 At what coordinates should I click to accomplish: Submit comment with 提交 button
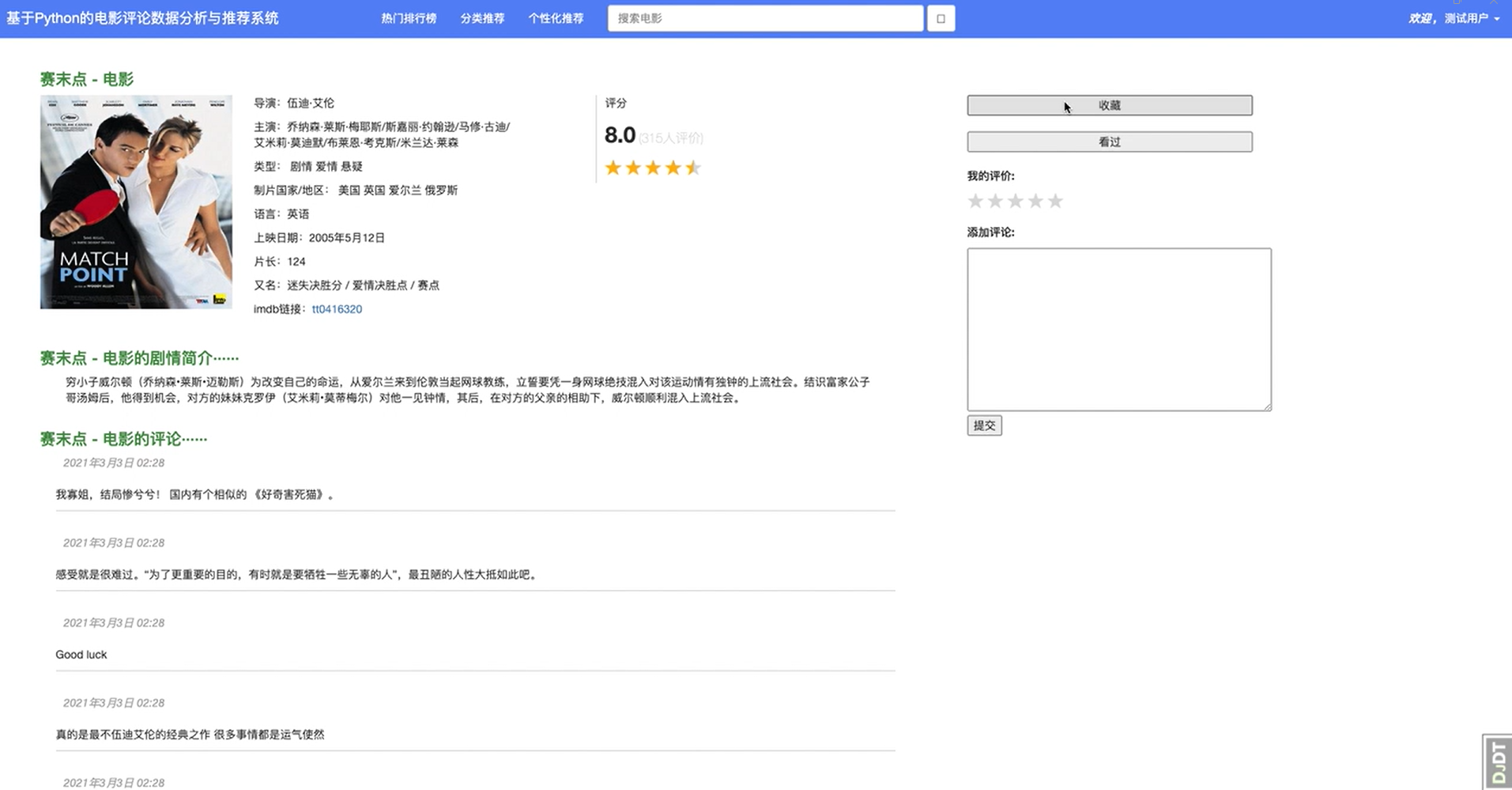(x=984, y=425)
